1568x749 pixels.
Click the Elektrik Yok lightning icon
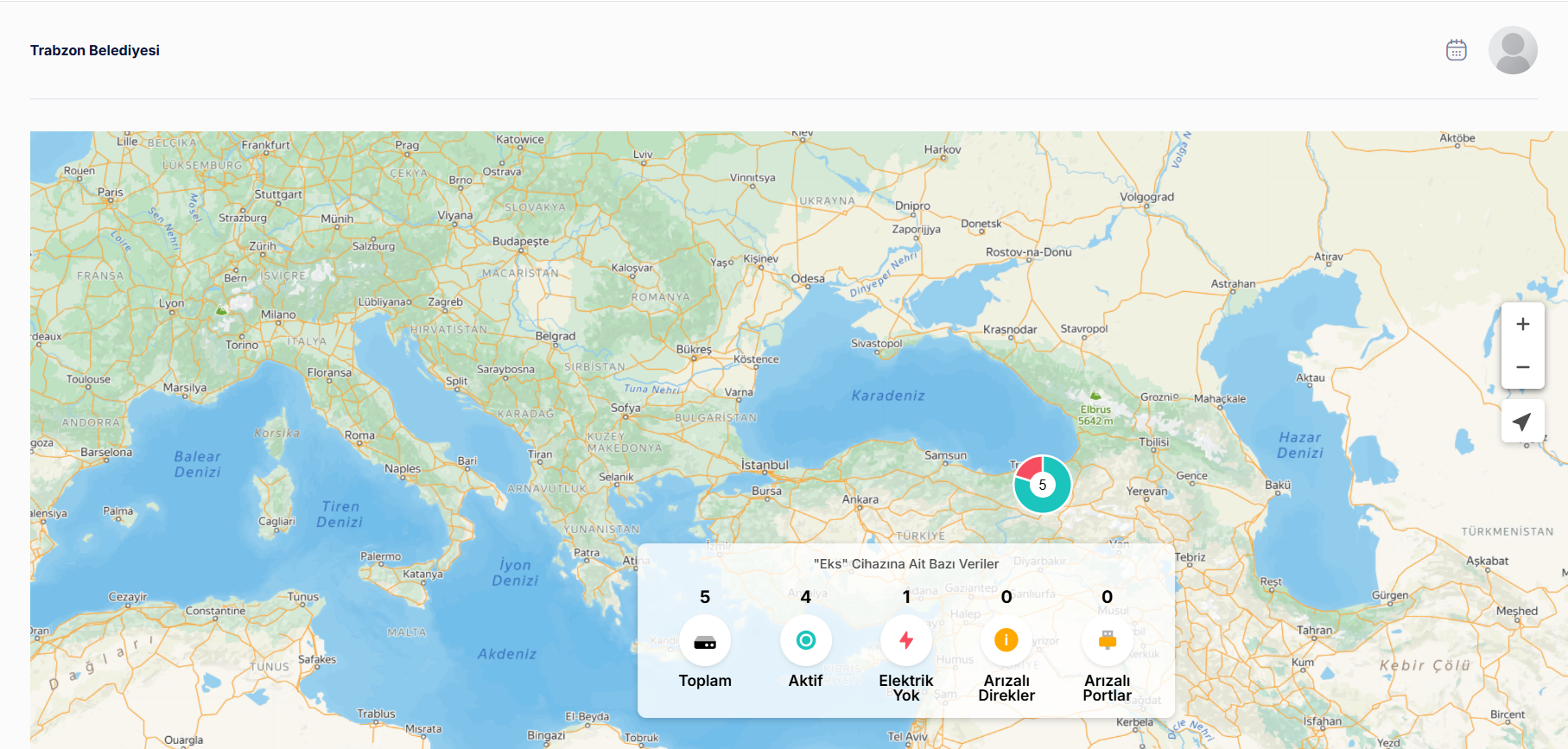pyautogui.click(x=905, y=640)
